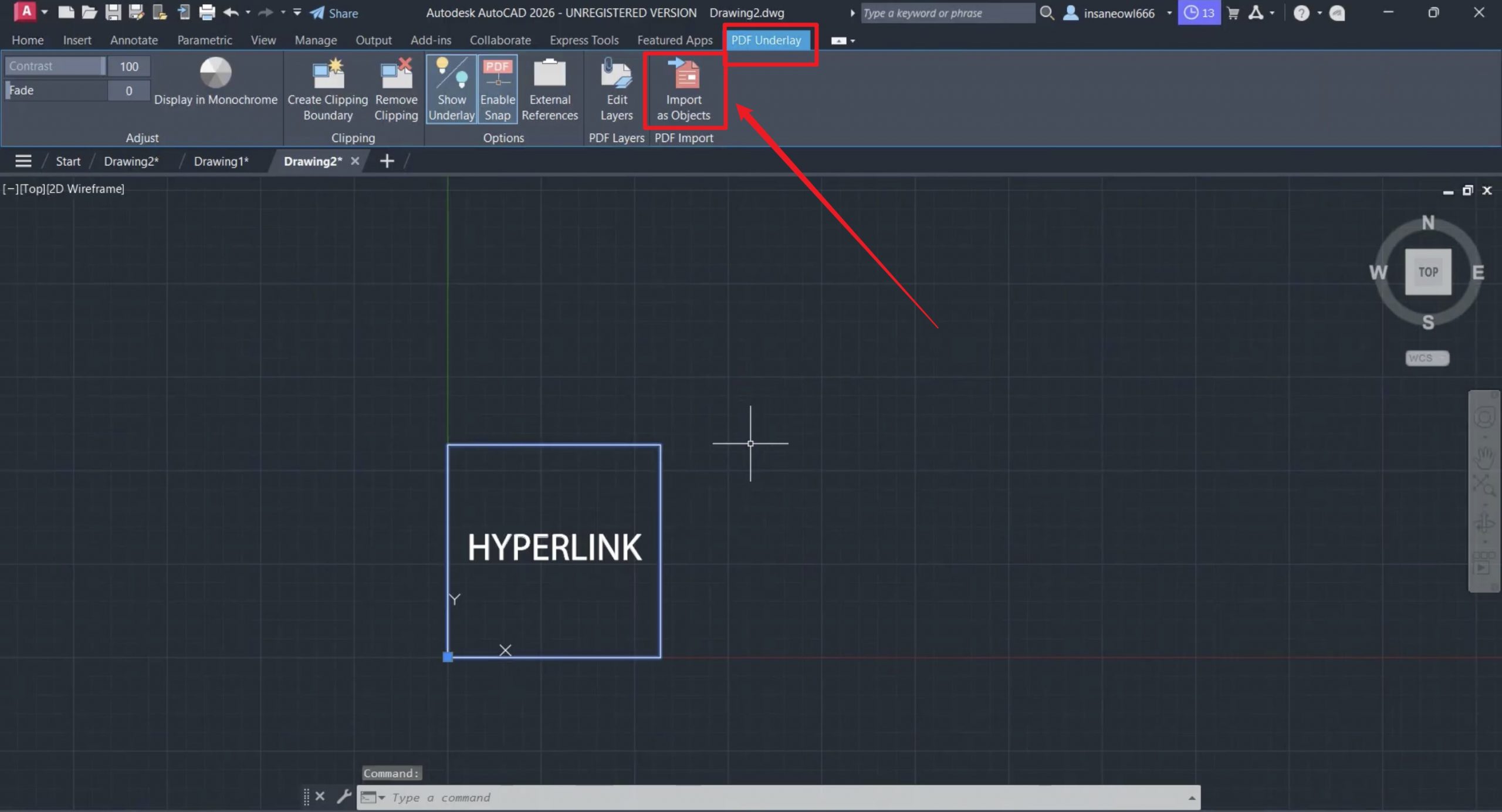Expand the undo history dropdown
Screen dimensions: 1502x812
(248, 12)
